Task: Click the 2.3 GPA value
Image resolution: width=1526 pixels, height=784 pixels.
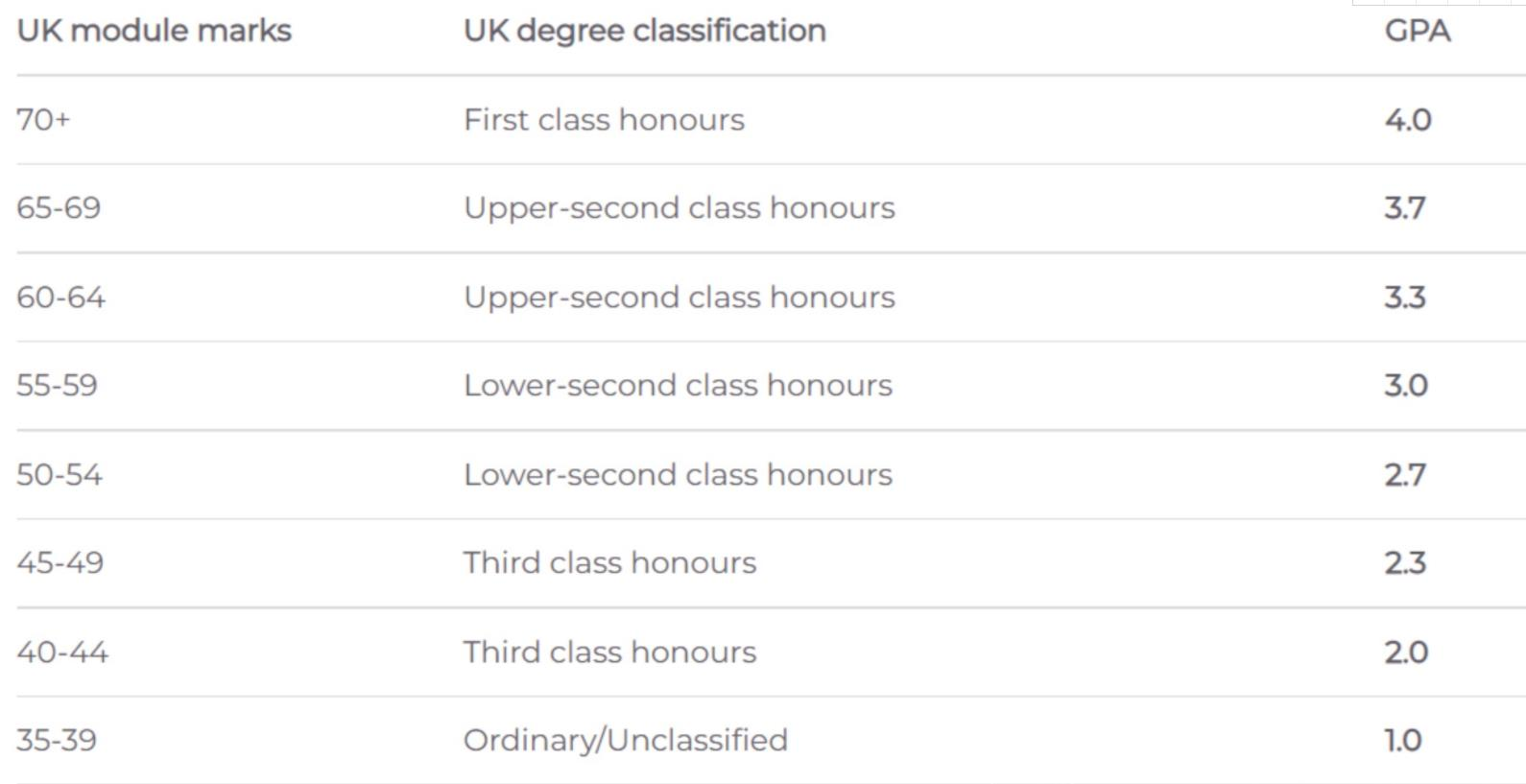Action: (1404, 563)
